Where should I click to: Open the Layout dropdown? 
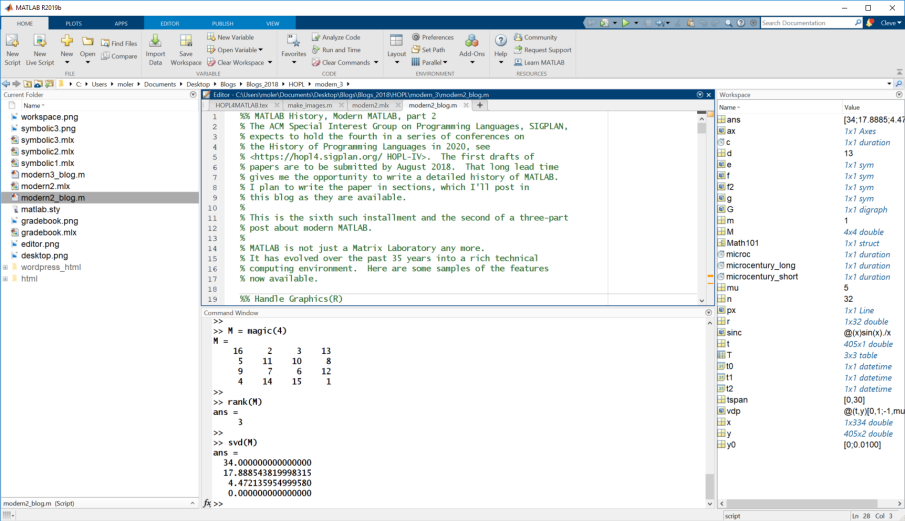pos(396,62)
